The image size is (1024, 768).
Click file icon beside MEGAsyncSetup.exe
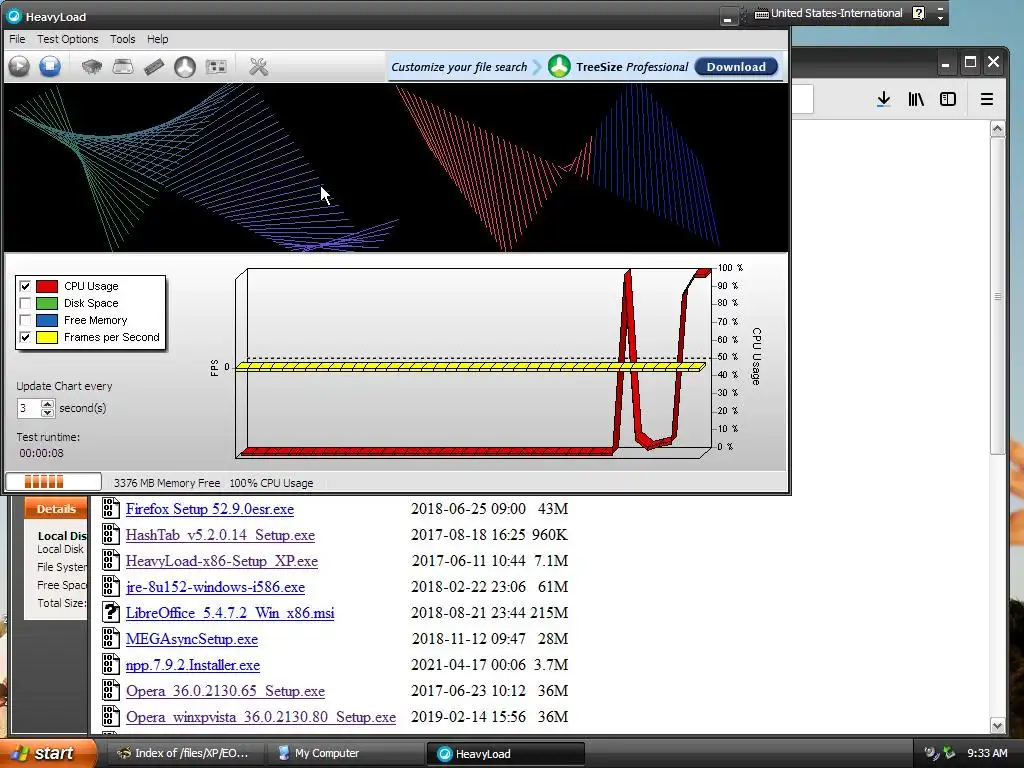tap(111, 638)
